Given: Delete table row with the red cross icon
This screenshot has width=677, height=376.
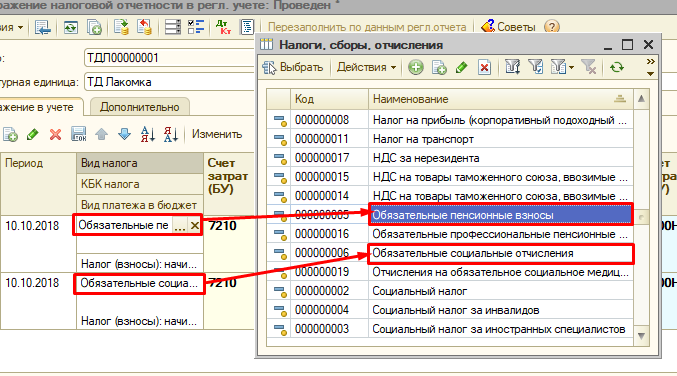Looking at the screenshot, I should tap(55, 134).
